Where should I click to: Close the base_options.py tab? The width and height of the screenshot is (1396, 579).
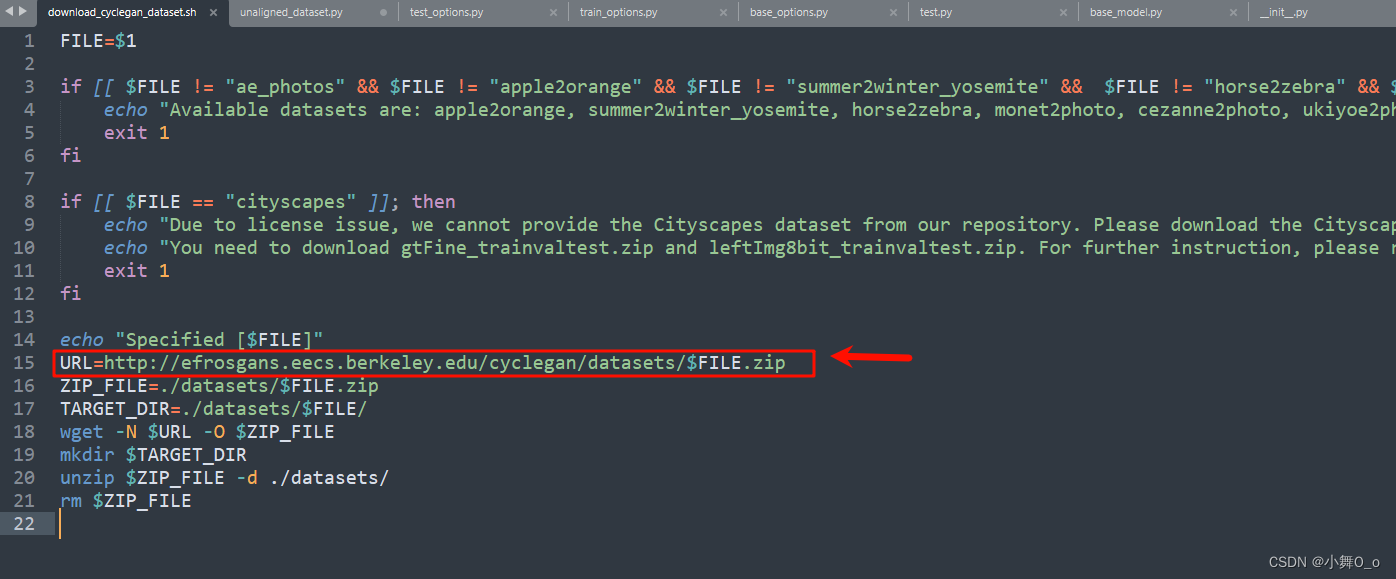[x=893, y=13]
